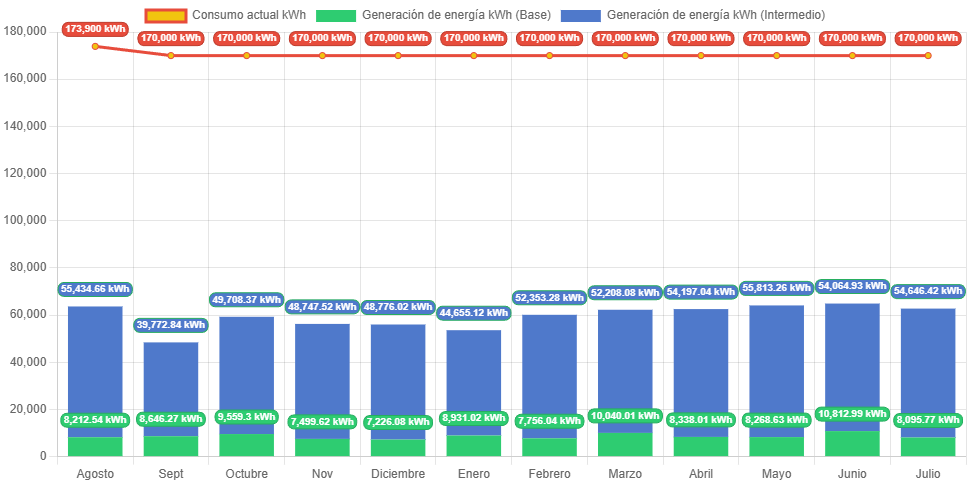Click the 7,499.62 kWh Base label for Nov
This screenshot has height=485, width=971.
[x=322, y=422]
